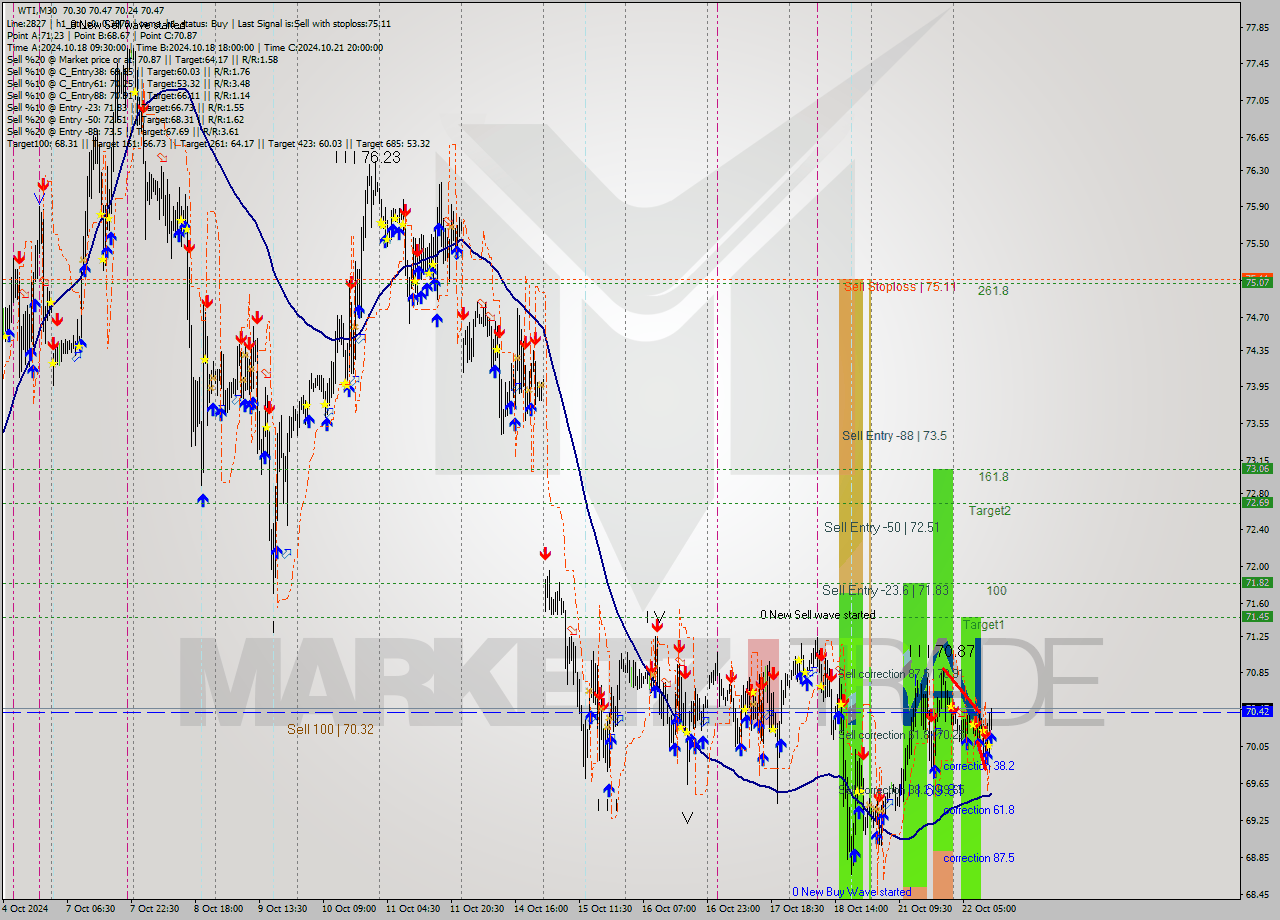This screenshot has width=1280, height=920.
Task: Click the 'Sell 100 | 70.32' label
Action: pos(330,729)
